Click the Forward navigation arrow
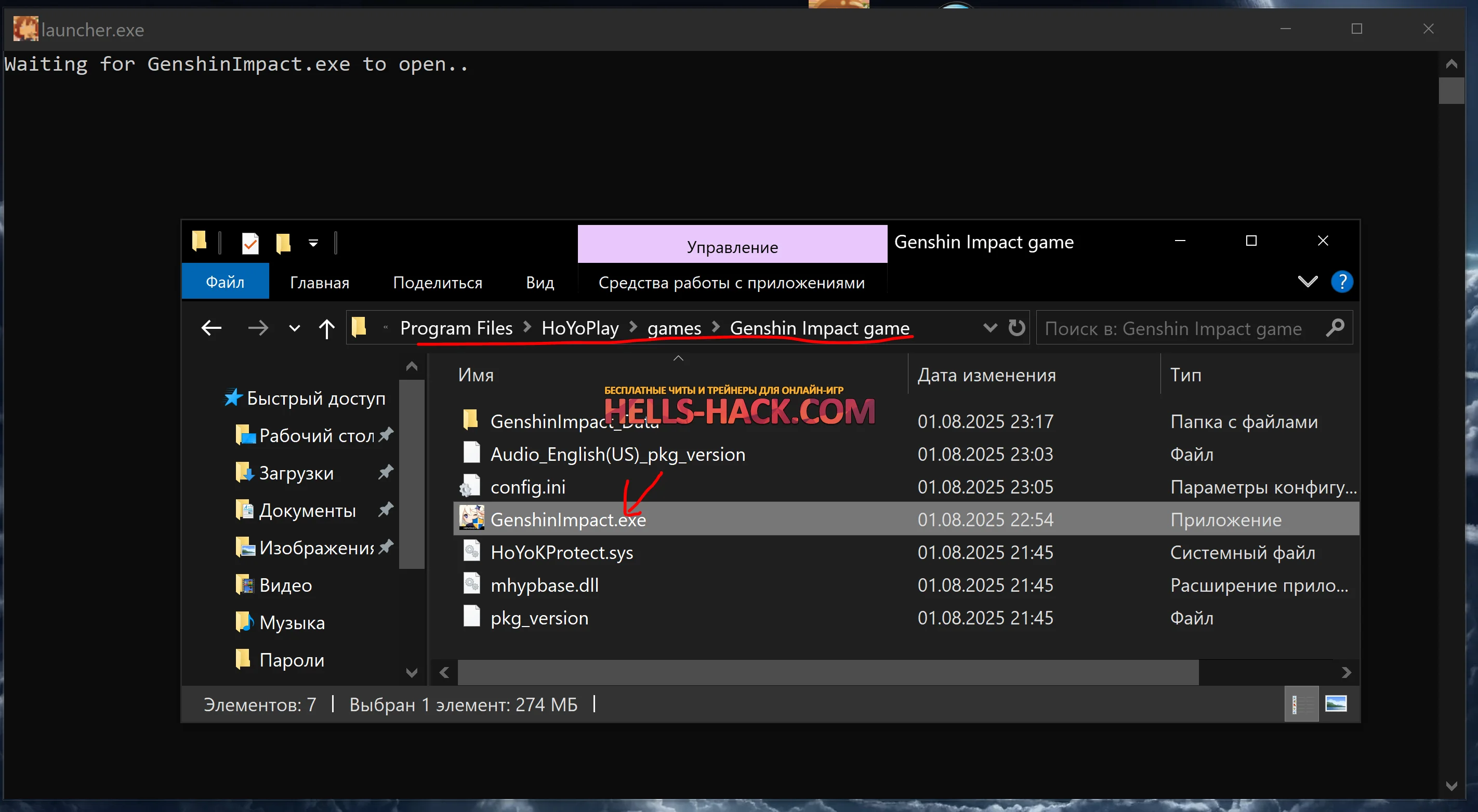The width and height of the screenshot is (1478, 812). pos(258,328)
